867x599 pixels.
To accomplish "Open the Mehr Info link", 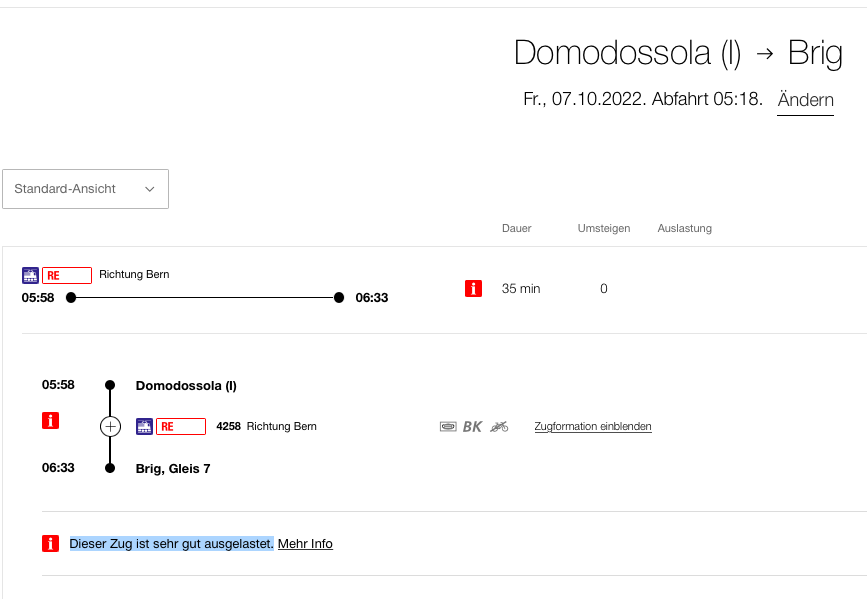I will pyautogui.click(x=305, y=544).
